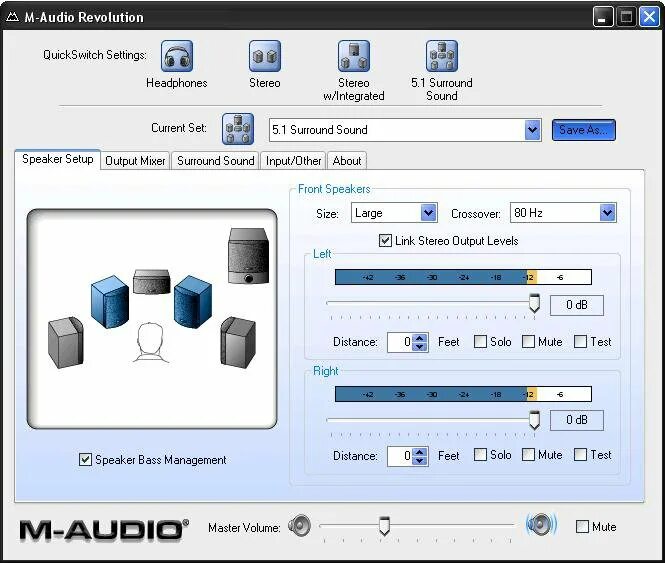
Task: Select the rear left gray speaker
Action: 66,342
